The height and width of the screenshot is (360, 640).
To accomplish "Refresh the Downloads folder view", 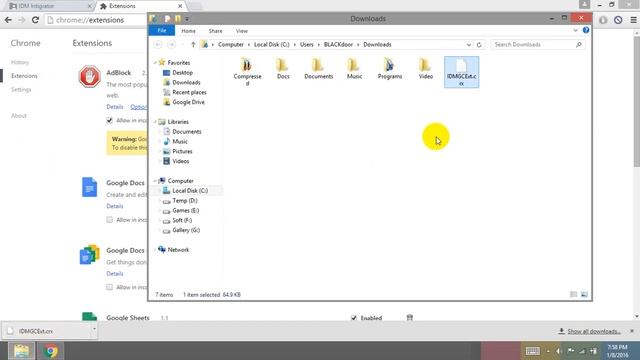I will pyautogui.click(x=479, y=44).
